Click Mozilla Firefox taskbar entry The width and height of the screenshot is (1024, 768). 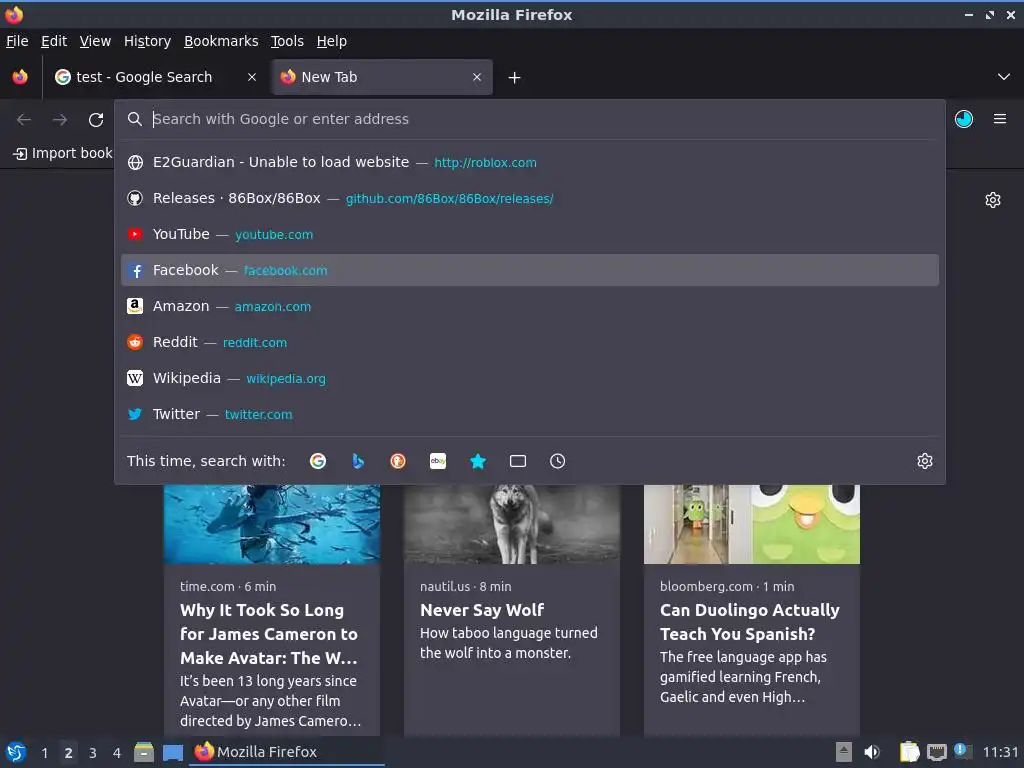(287, 752)
